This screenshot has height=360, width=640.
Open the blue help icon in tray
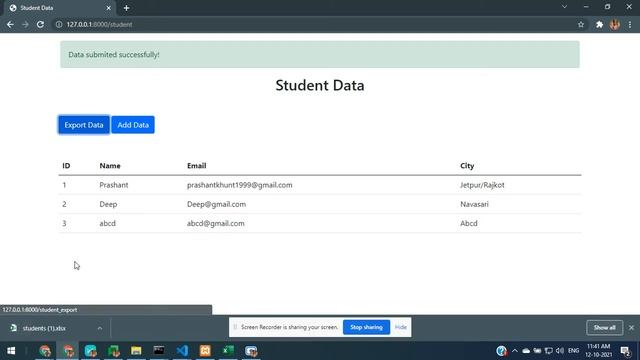pos(501,351)
